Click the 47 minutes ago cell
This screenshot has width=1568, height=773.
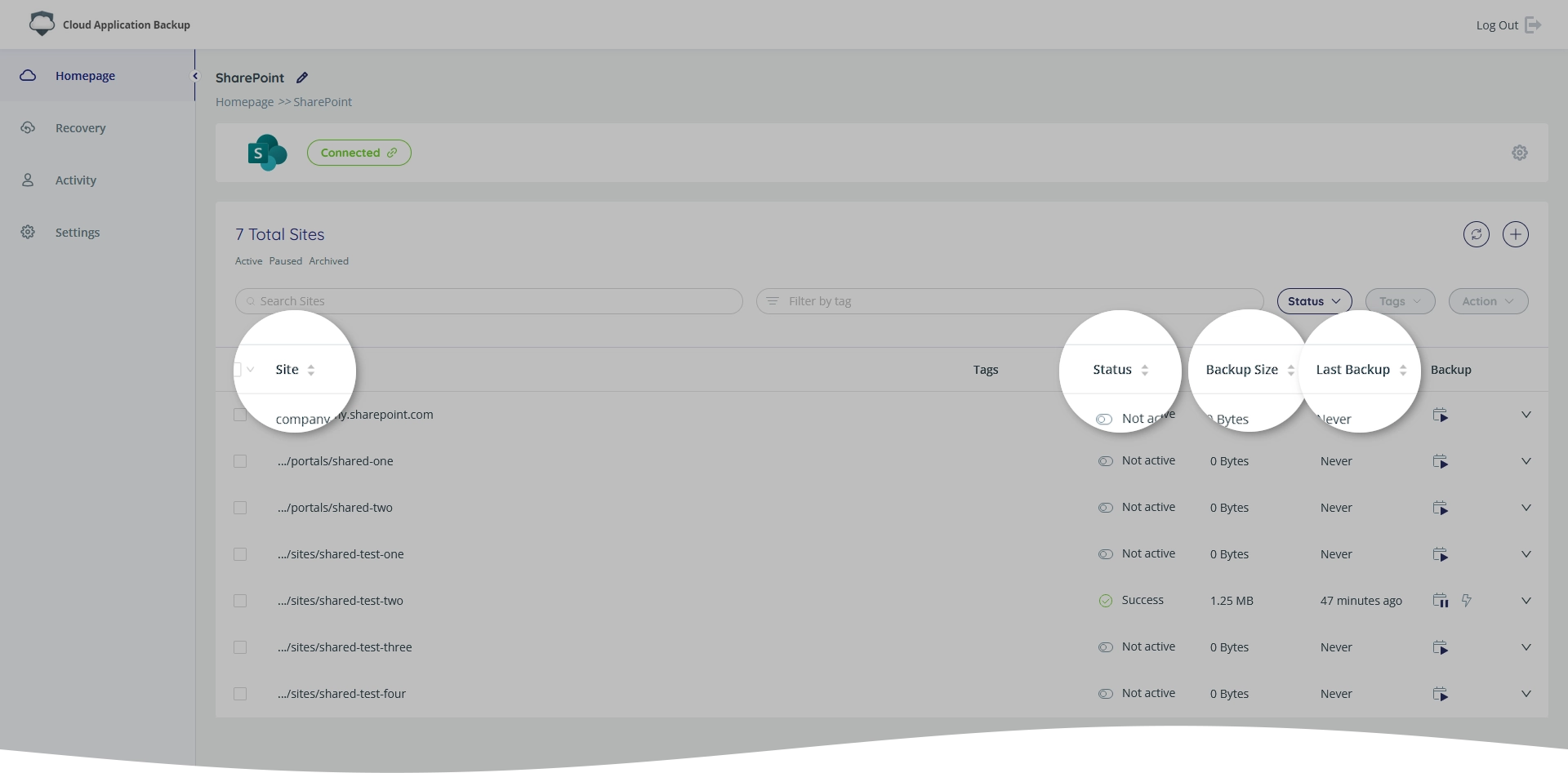[x=1361, y=601]
